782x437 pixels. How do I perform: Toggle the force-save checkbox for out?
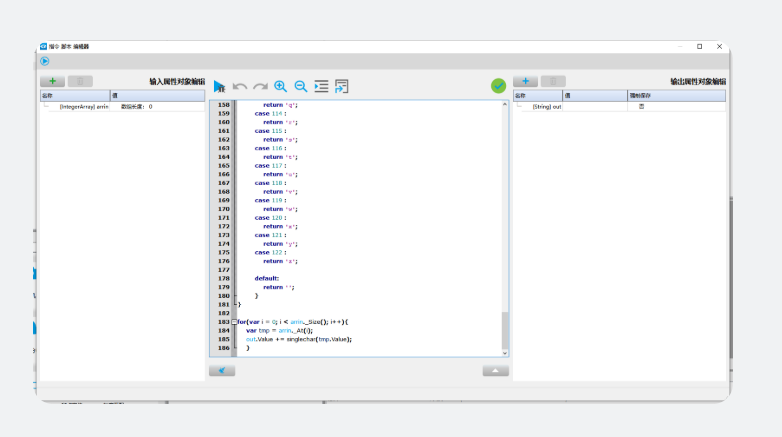coord(642,106)
